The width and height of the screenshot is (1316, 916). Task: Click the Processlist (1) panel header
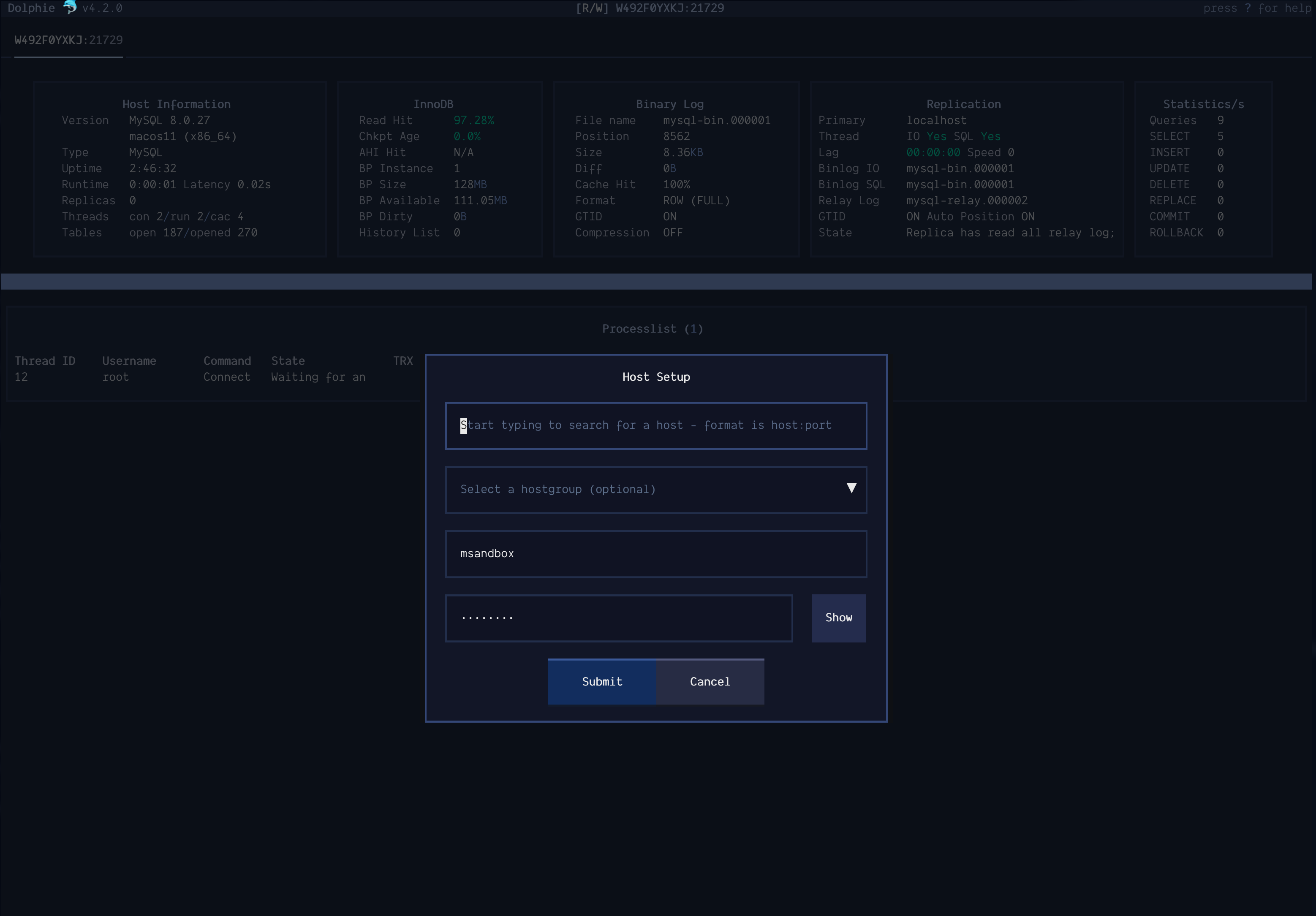click(x=652, y=329)
